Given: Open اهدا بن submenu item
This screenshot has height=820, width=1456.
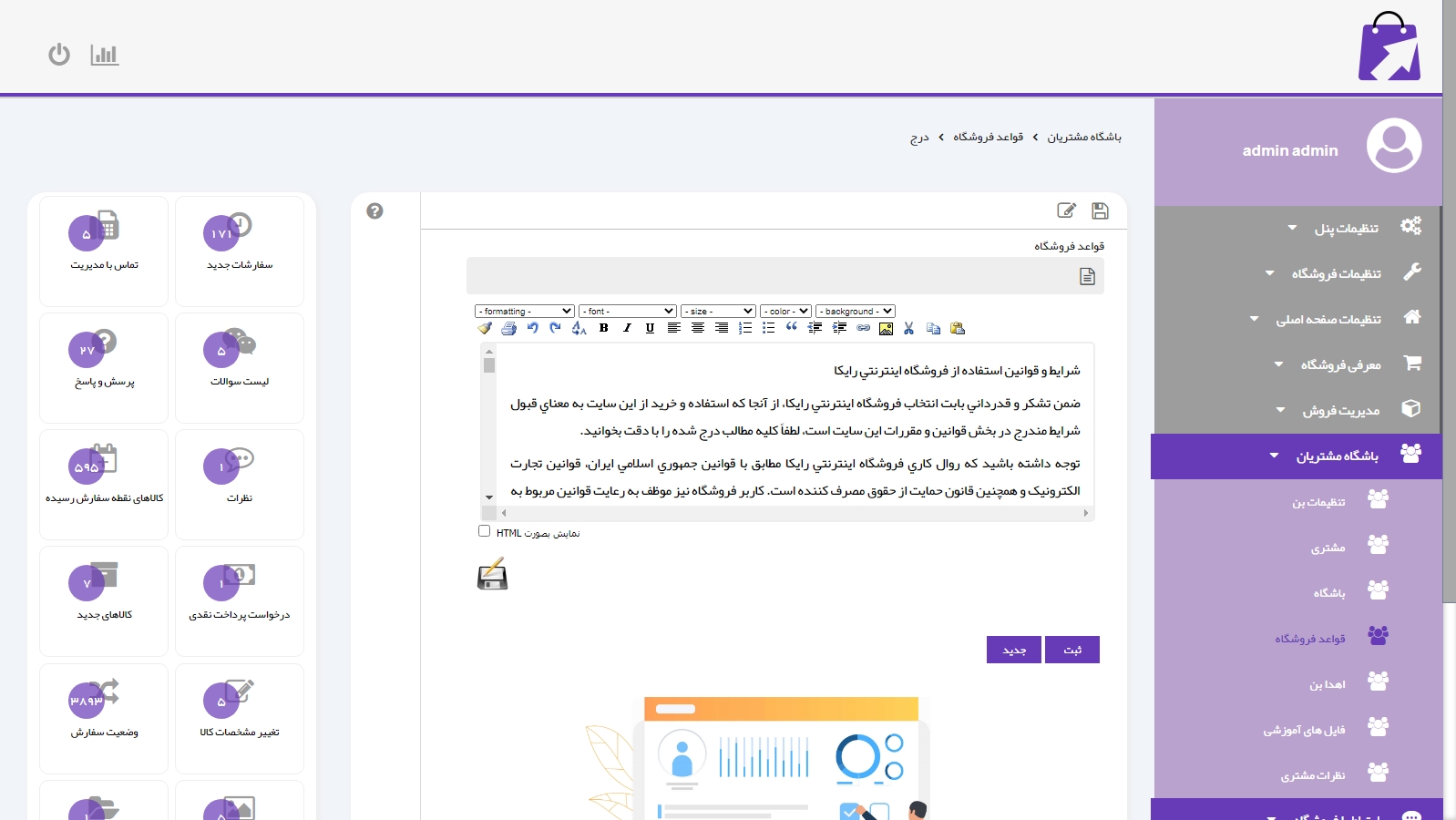Looking at the screenshot, I should (x=1298, y=684).
